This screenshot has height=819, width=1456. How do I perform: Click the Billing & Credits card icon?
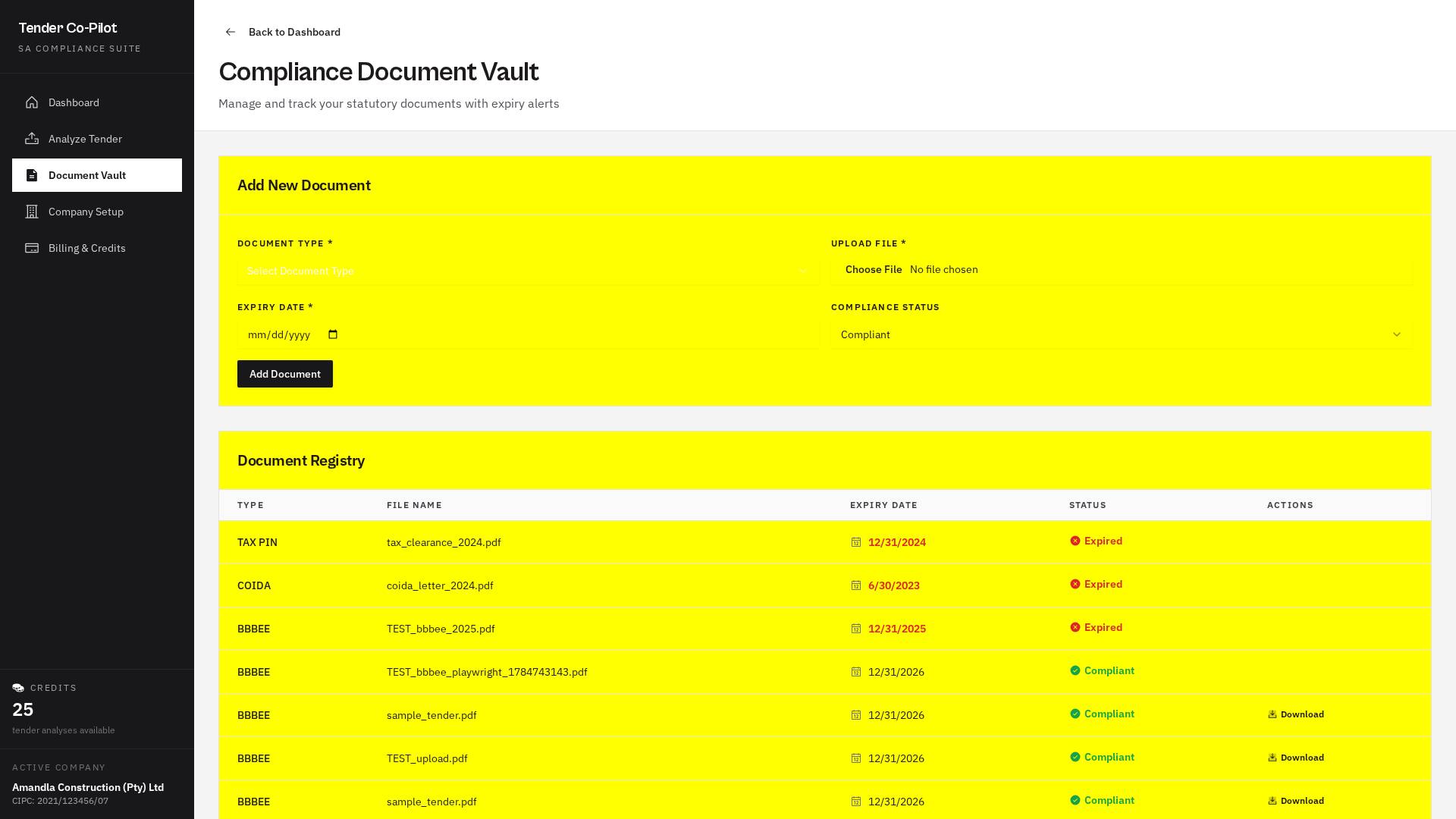tap(32, 248)
